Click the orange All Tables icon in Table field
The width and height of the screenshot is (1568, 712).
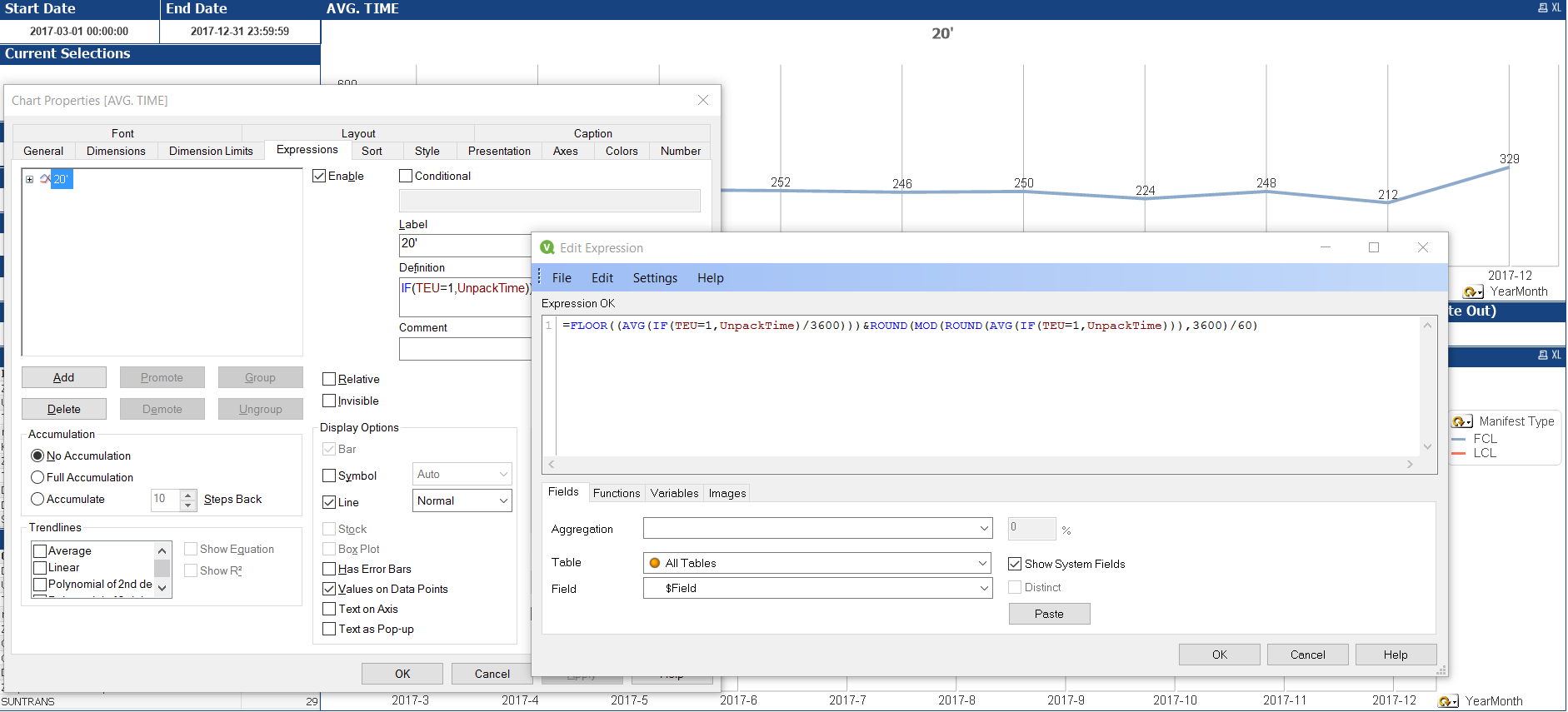point(655,564)
